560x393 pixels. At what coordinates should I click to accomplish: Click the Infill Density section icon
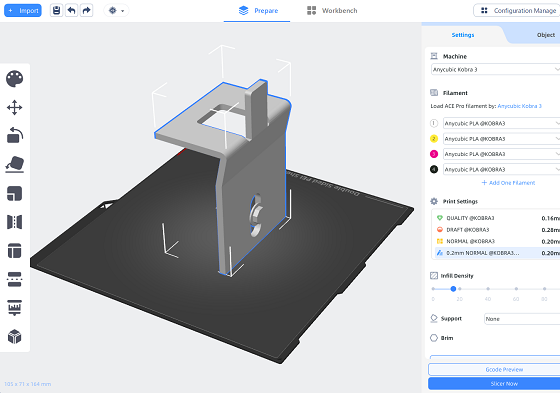tap(434, 275)
